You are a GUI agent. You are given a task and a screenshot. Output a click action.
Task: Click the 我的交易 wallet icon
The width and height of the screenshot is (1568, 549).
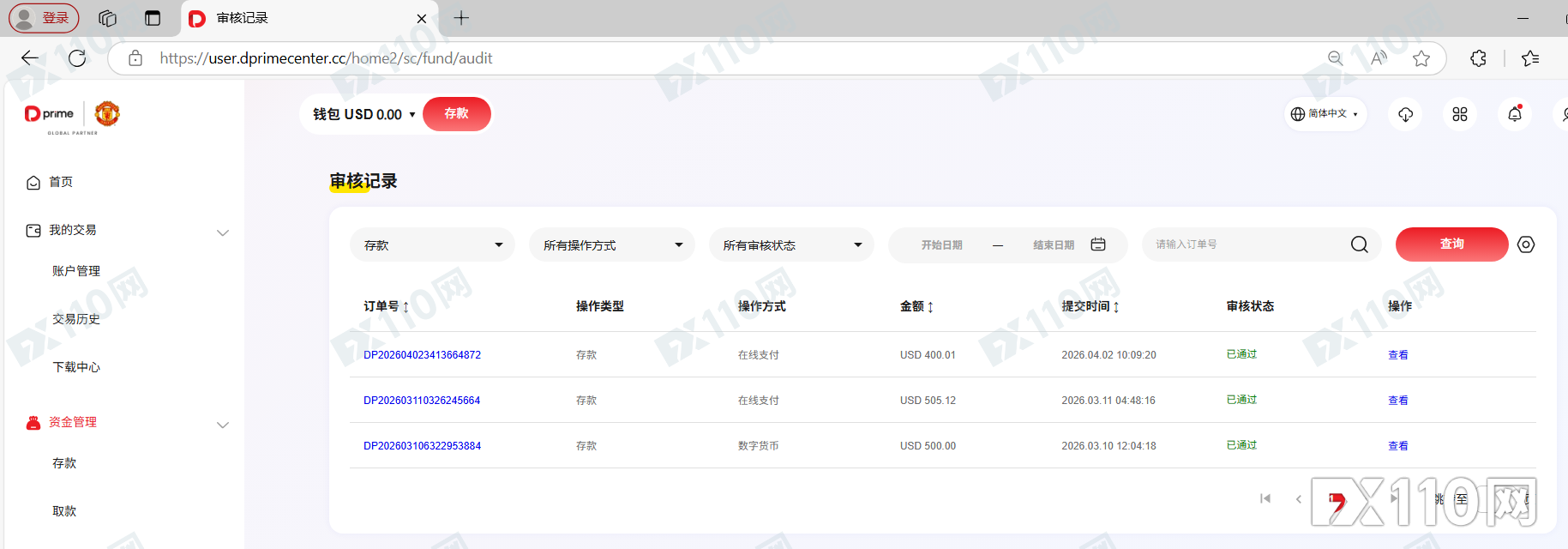(33, 230)
